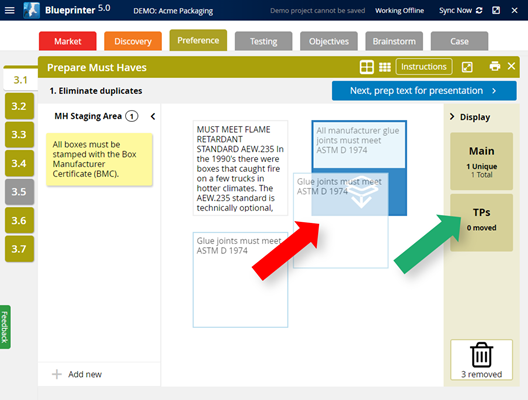This screenshot has width=528, height=400.
Task: Switch to small grid view
Action: [x=385, y=67]
